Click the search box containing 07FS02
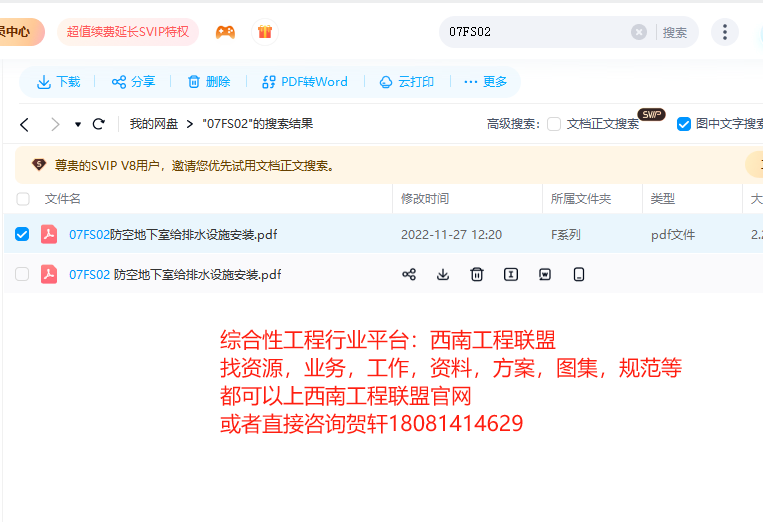The image size is (763, 522). point(535,32)
